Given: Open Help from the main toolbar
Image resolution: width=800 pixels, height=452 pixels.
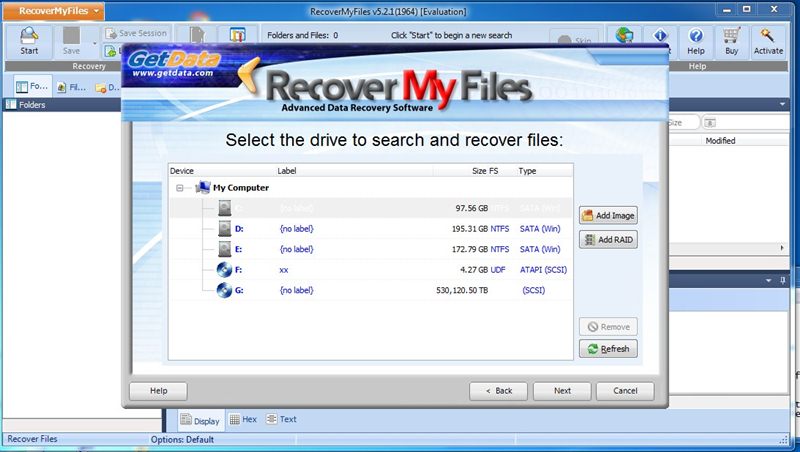Looking at the screenshot, I should click(x=695, y=41).
